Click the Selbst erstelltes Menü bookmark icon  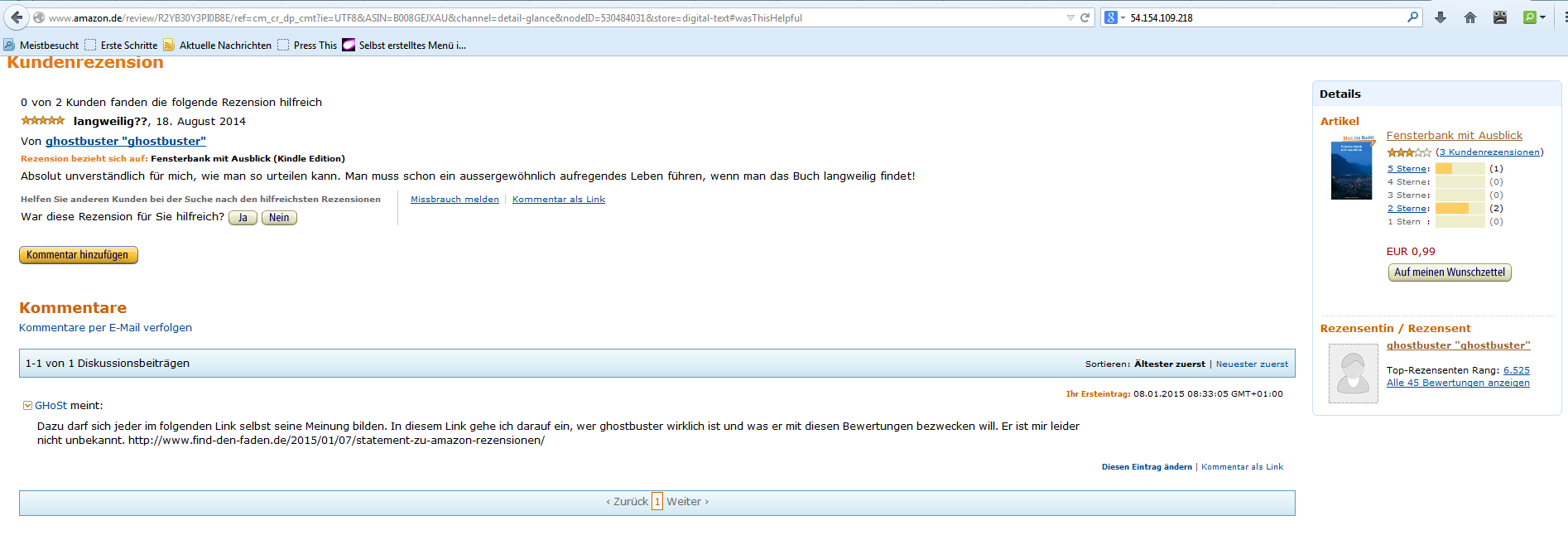[x=349, y=45]
